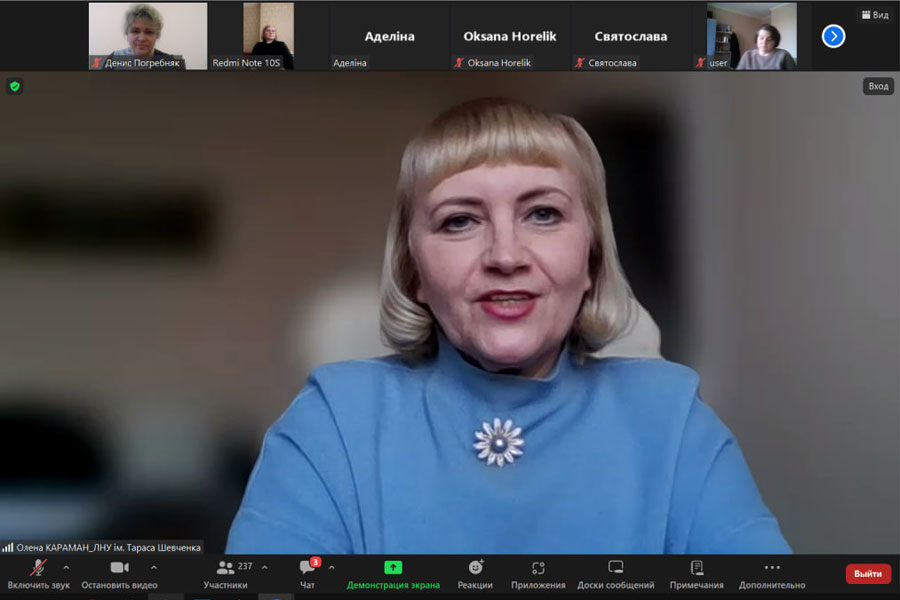Stop camera with Остановить видео
The height and width of the screenshot is (600, 900).
(119, 568)
